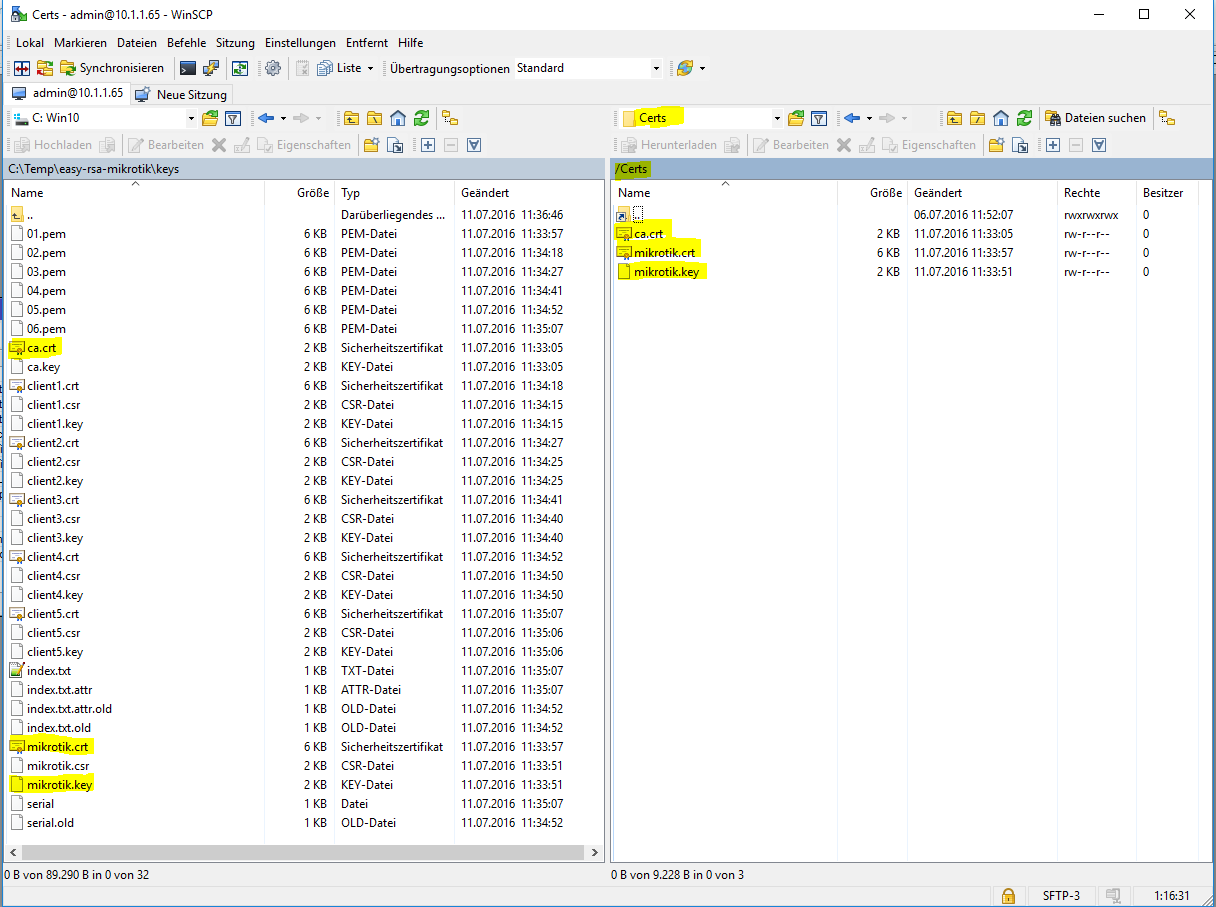Click the keep remote directory updated icon
Screen dimensions: 1216x907
click(x=240, y=68)
